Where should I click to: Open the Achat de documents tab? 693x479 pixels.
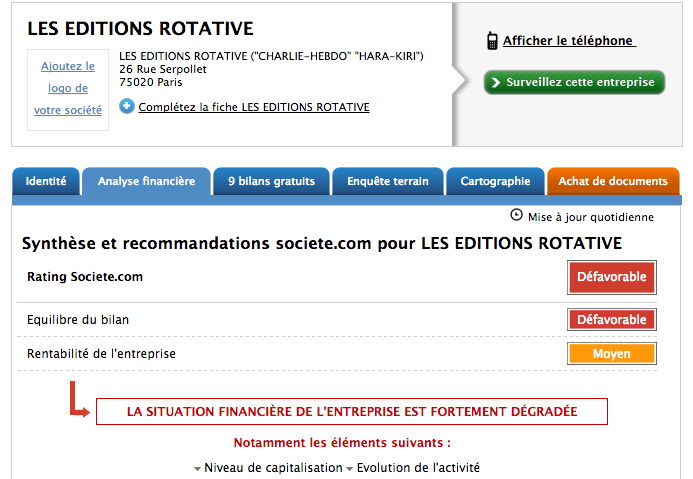tap(613, 181)
